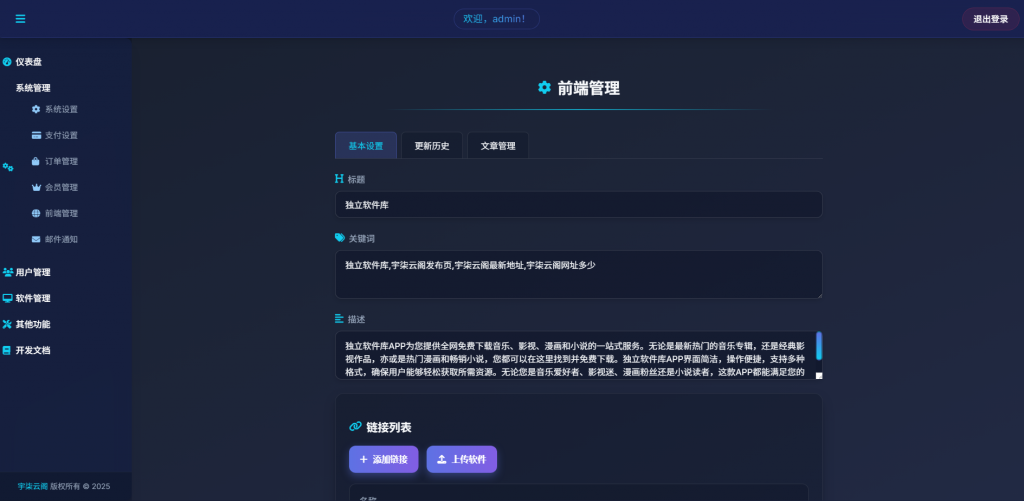The image size is (1024, 501).
Task: Click the user management people icon
Action: (x=8, y=272)
